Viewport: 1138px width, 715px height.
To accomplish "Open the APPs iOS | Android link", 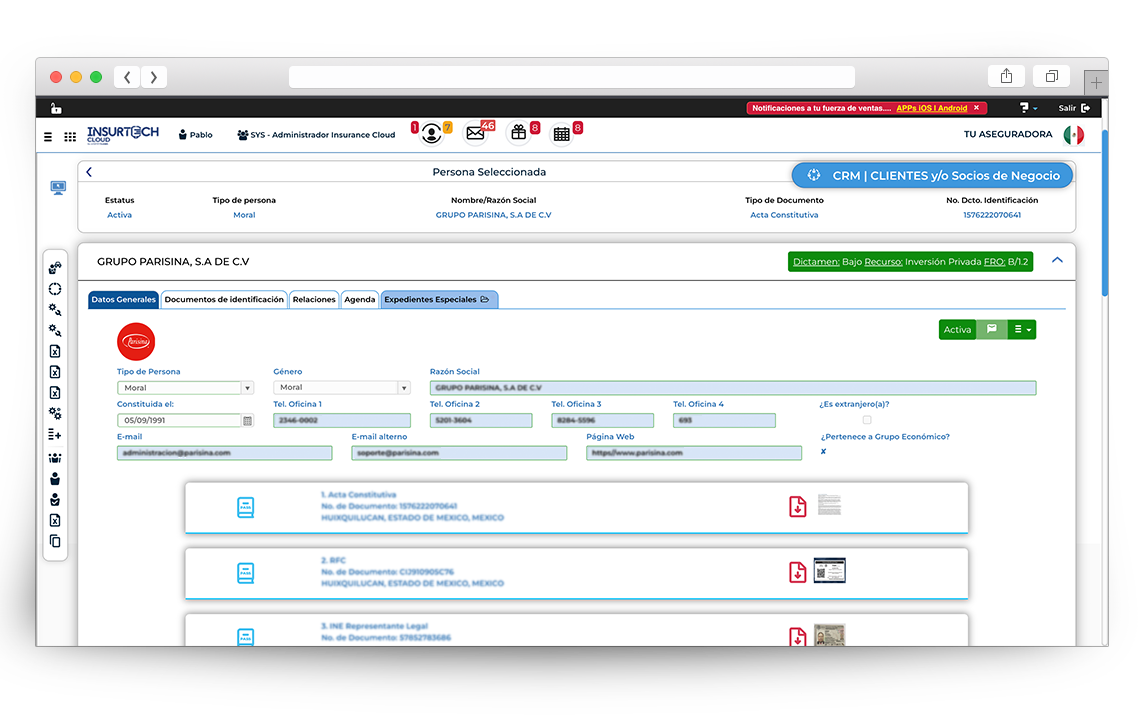I will 931,108.
